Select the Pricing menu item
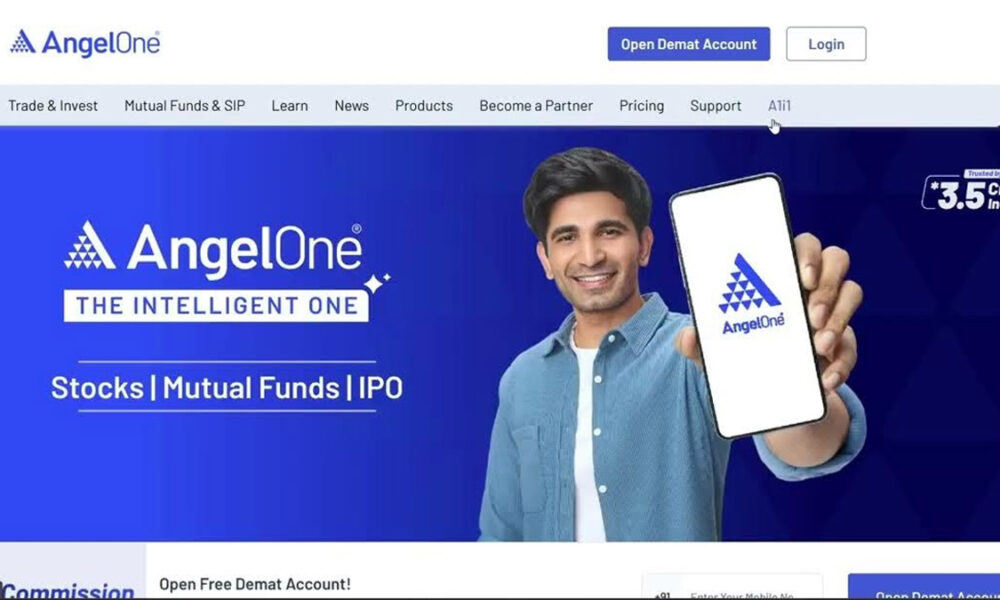The height and width of the screenshot is (600, 1000). tap(642, 106)
